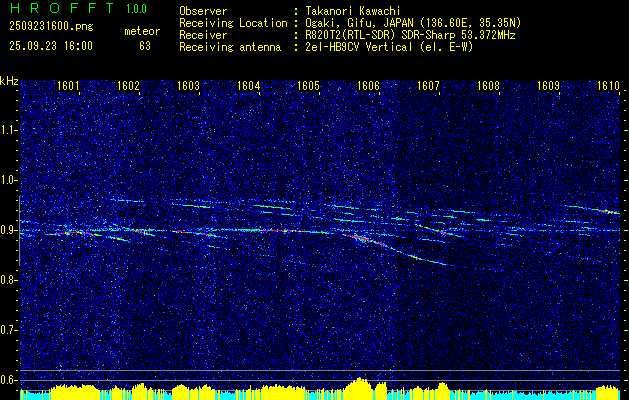
Task: Click the 1605 time marker
Action: [308, 85]
